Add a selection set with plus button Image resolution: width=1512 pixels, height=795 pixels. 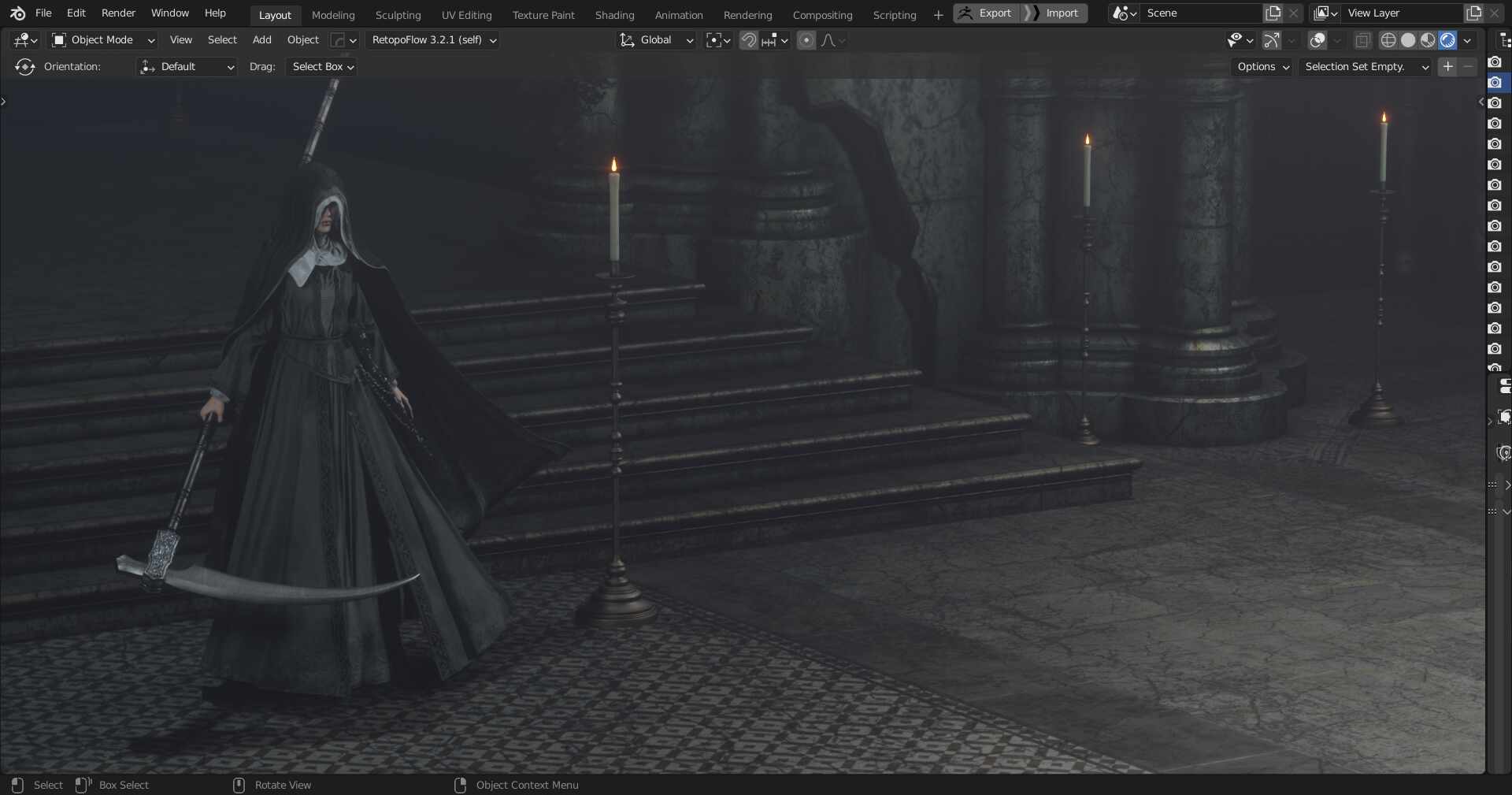tap(1447, 67)
